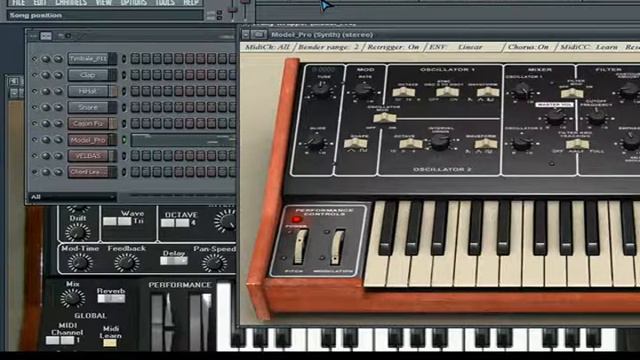The width and height of the screenshot is (640, 360).
Task: Open the All channel filter dropdown
Action: click(x=72, y=197)
